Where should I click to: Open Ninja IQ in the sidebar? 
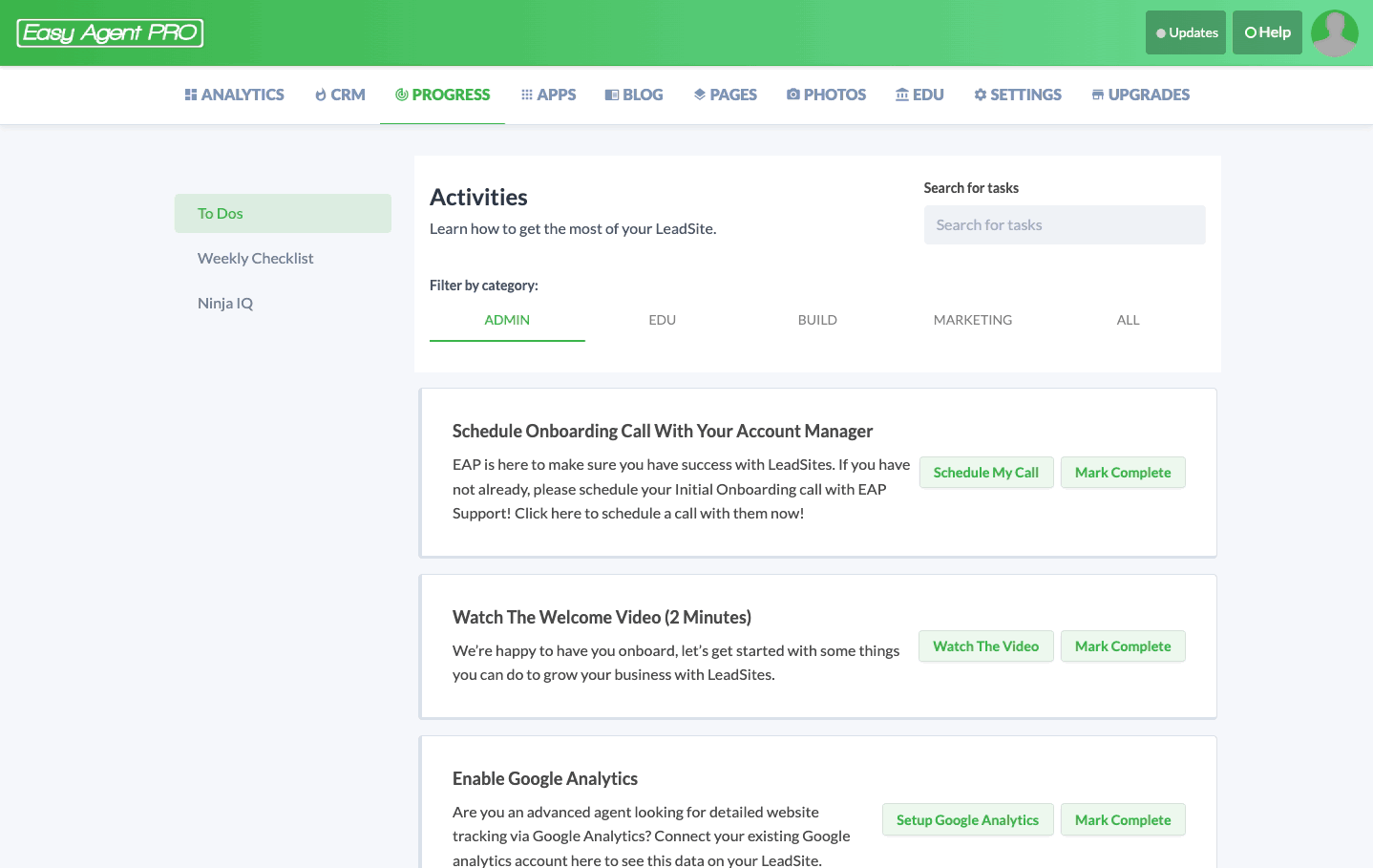click(x=283, y=303)
